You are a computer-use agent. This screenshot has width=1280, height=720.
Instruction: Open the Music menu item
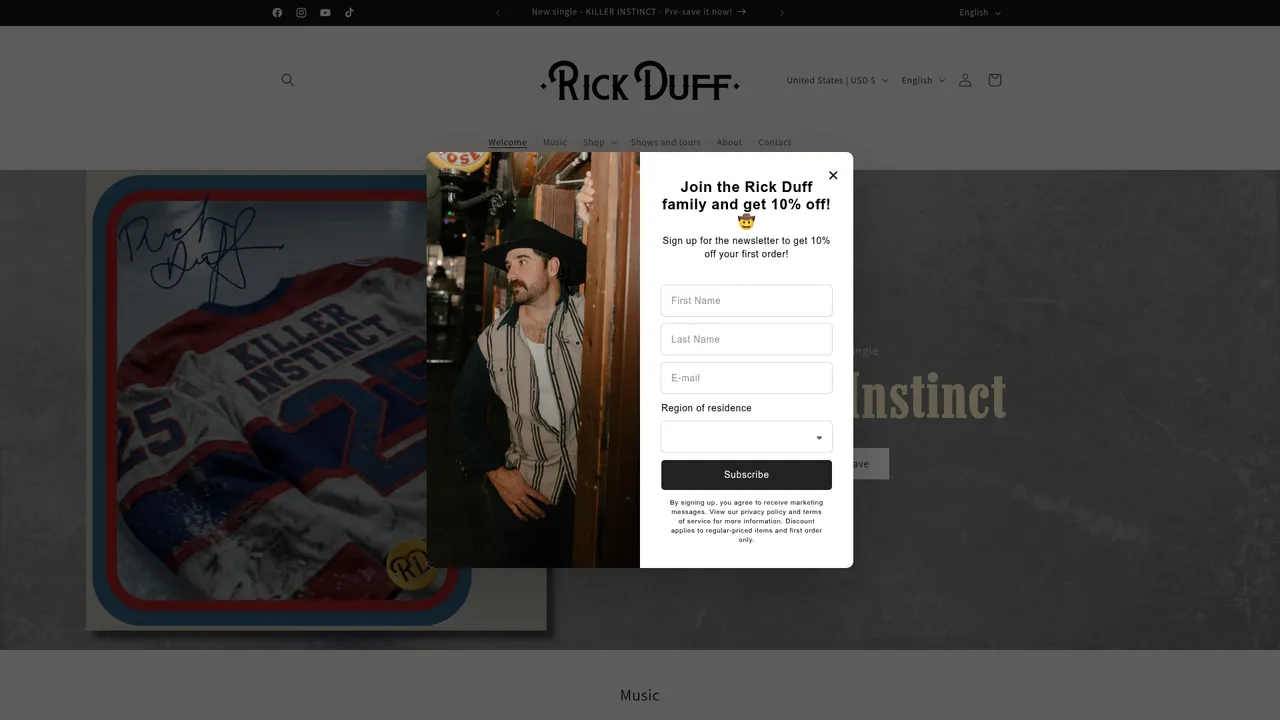click(x=555, y=142)
